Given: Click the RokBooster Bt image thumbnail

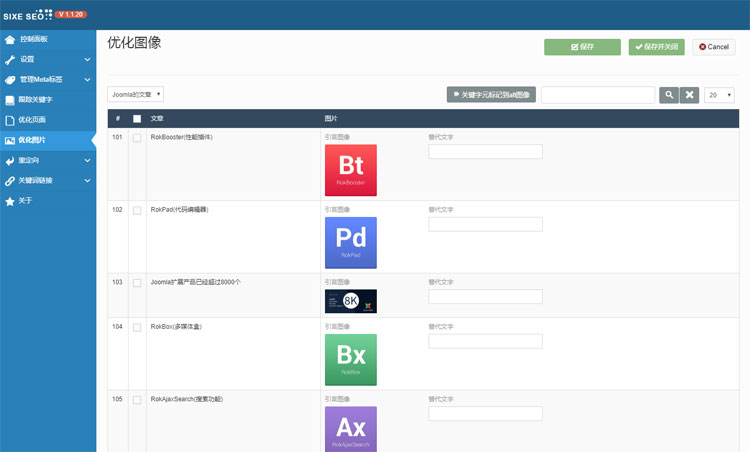Looking at the screenshot, I should (351, 170).
